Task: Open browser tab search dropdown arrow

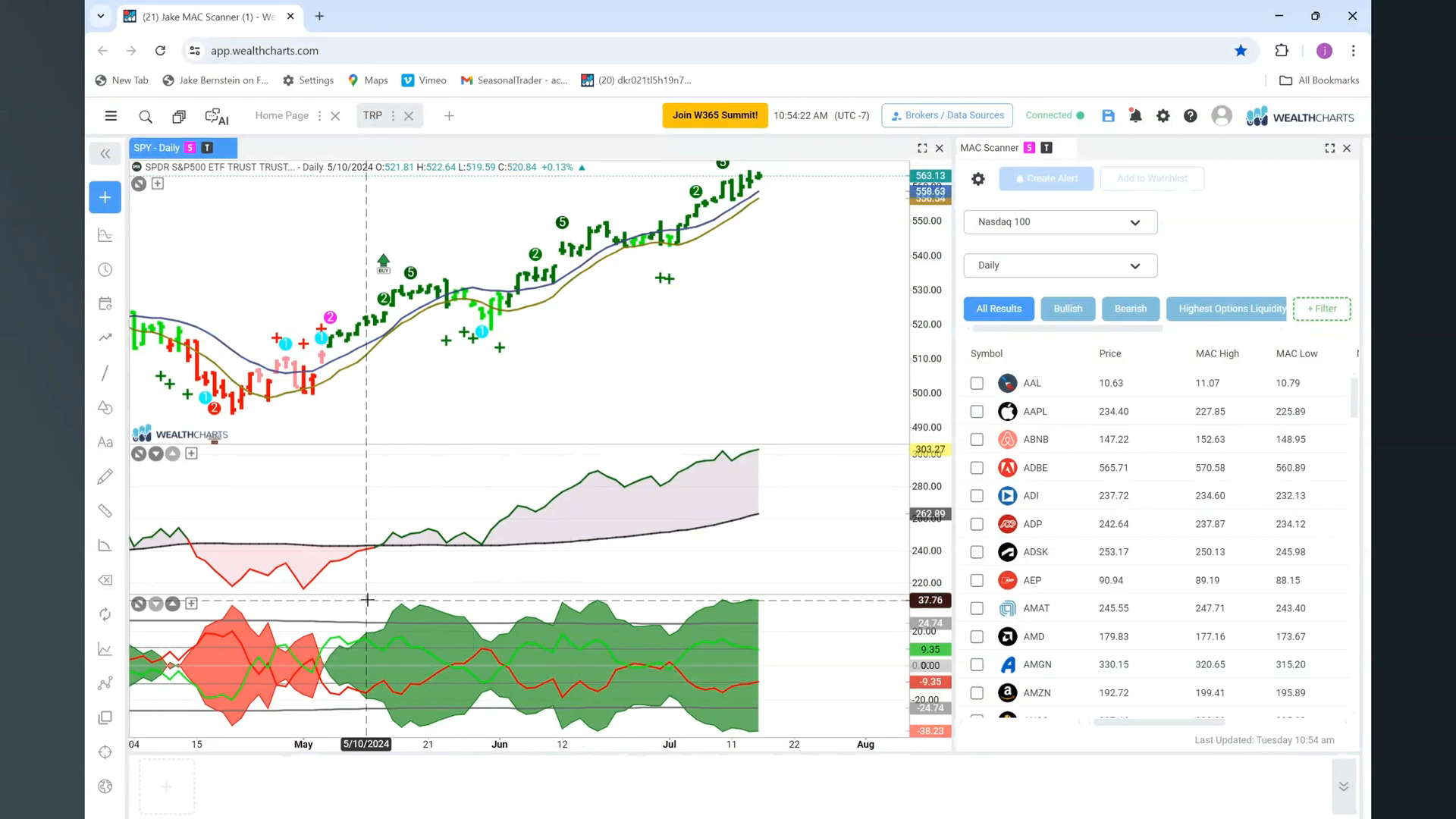Action: pos(100,16)
